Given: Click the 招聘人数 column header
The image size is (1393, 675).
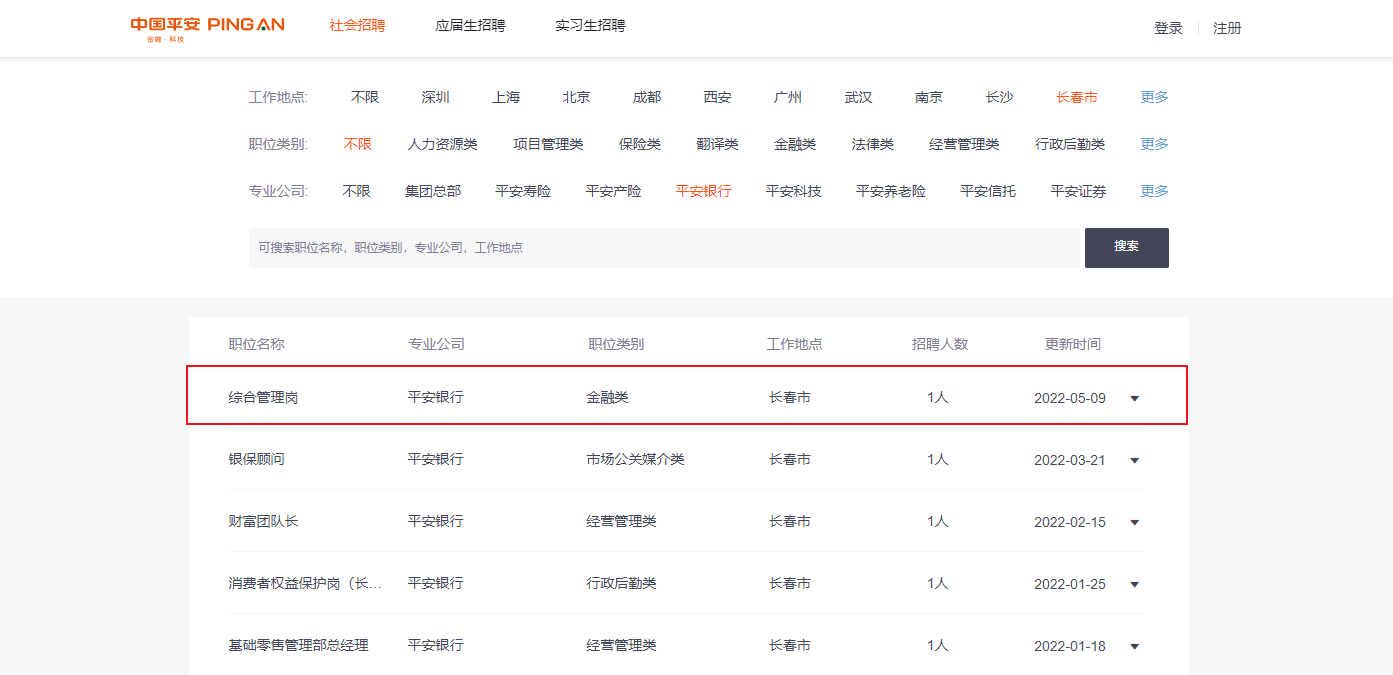Looking at the screenshot, I should point(940,344).
